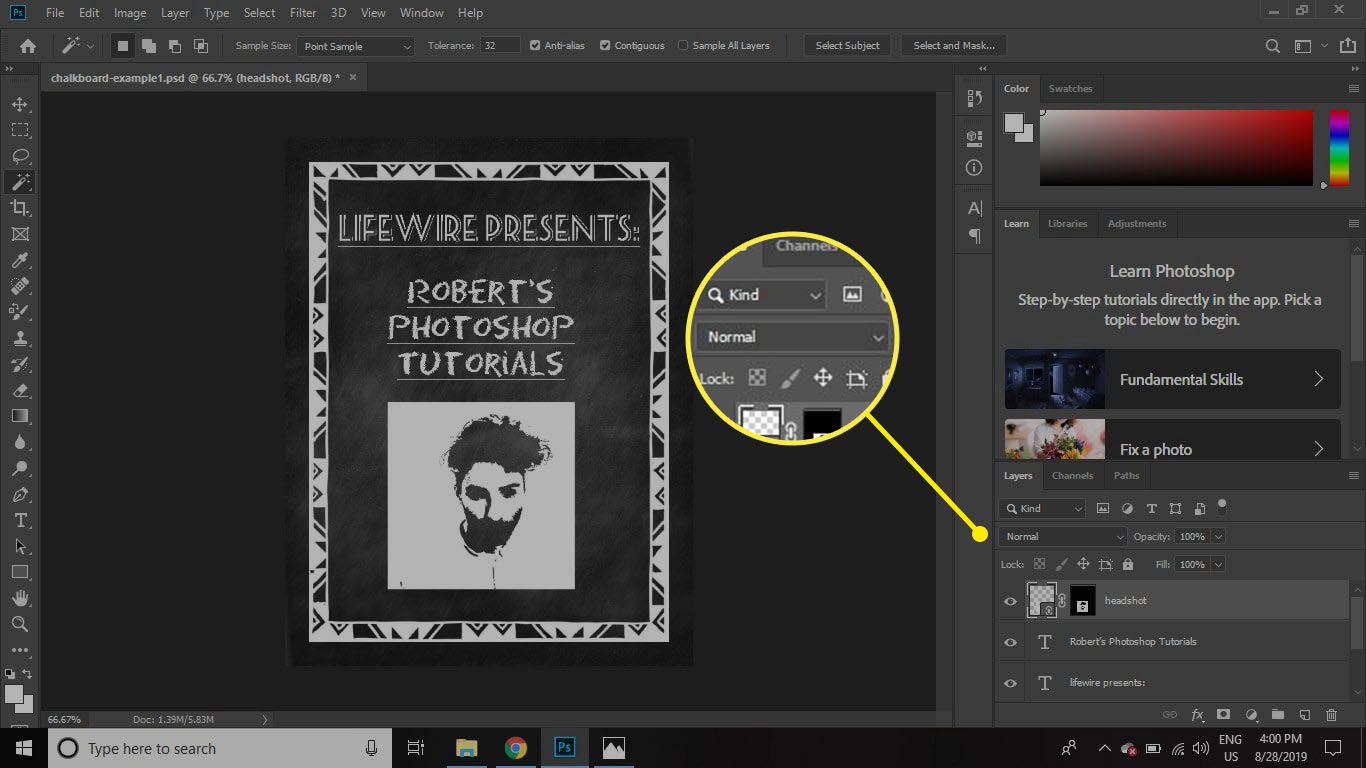Enable Sample All Layers checkbox

[683, 45]
